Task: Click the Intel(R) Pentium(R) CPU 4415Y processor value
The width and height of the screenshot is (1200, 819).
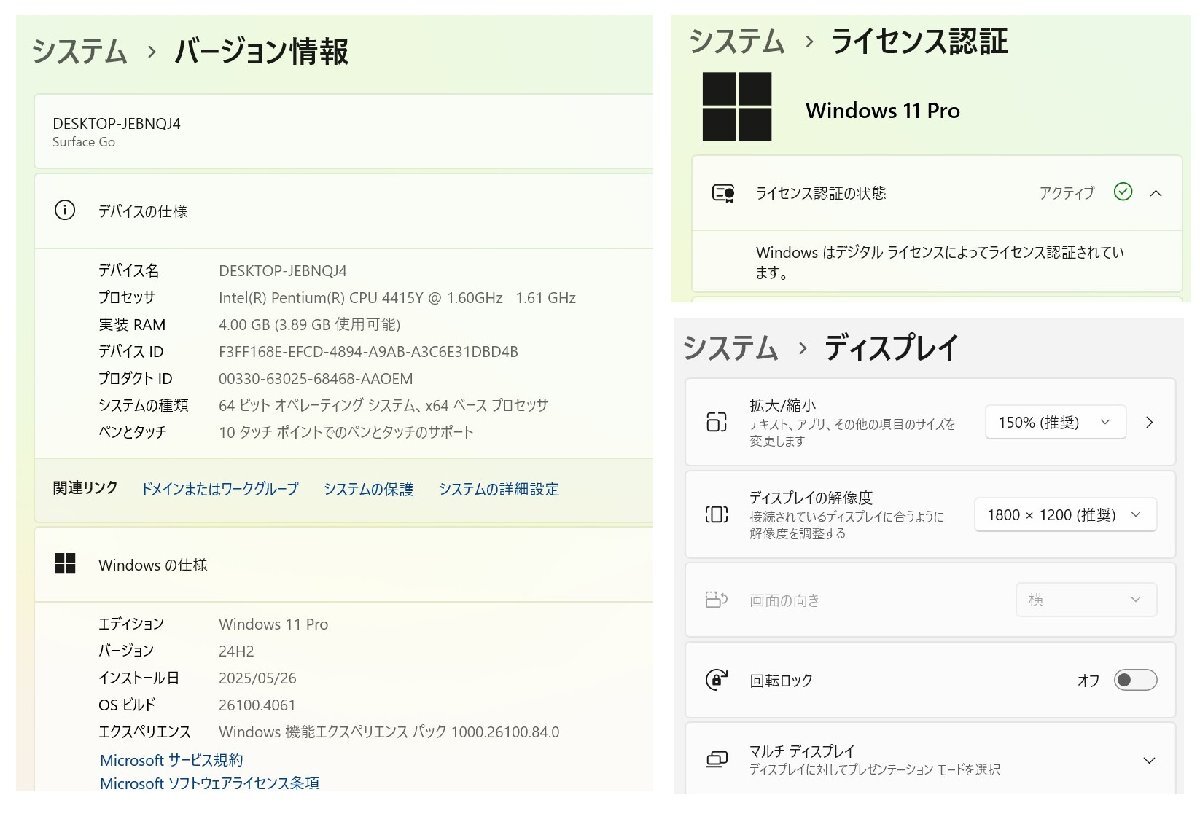Action: tap(397, 298)
